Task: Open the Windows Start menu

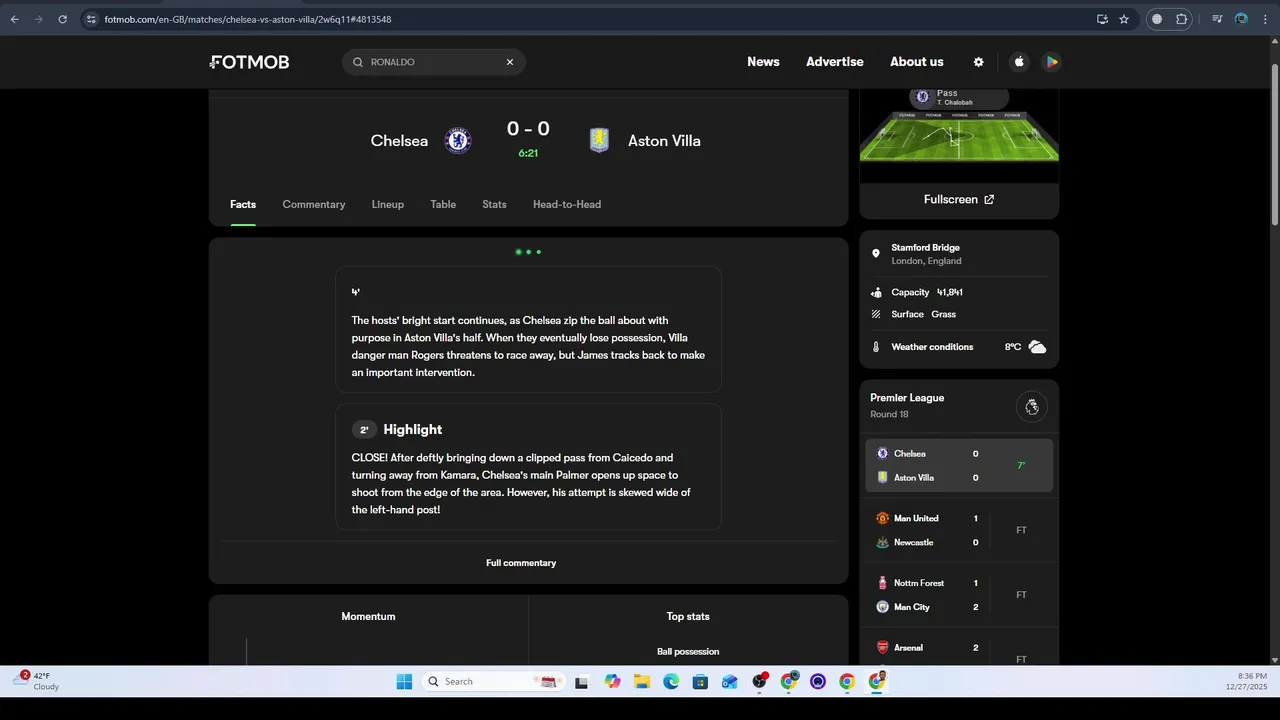Action: point(404,682)
